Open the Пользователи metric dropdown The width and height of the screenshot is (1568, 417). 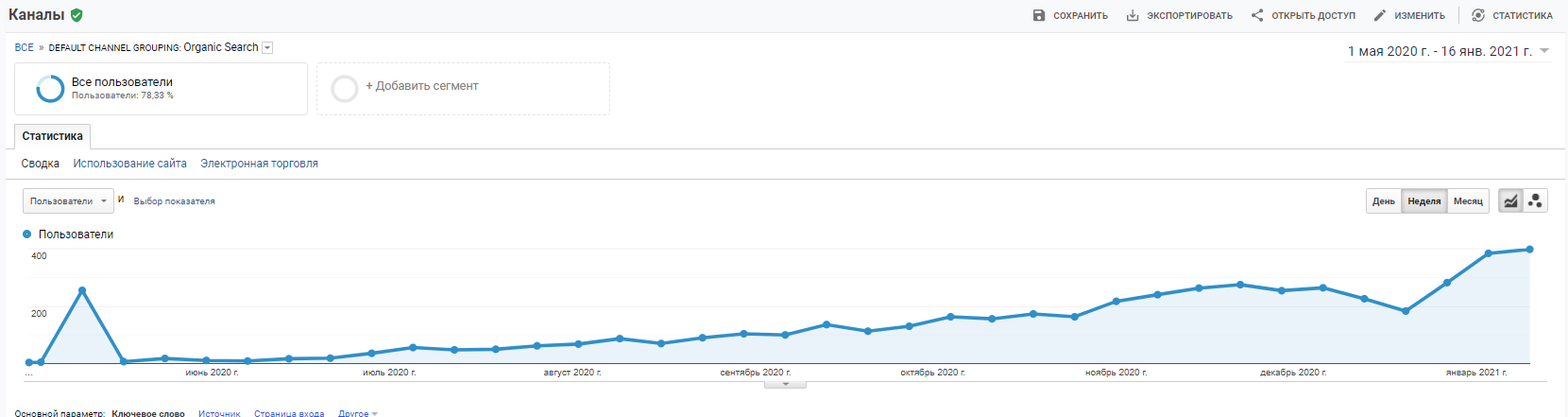(68, 201)
